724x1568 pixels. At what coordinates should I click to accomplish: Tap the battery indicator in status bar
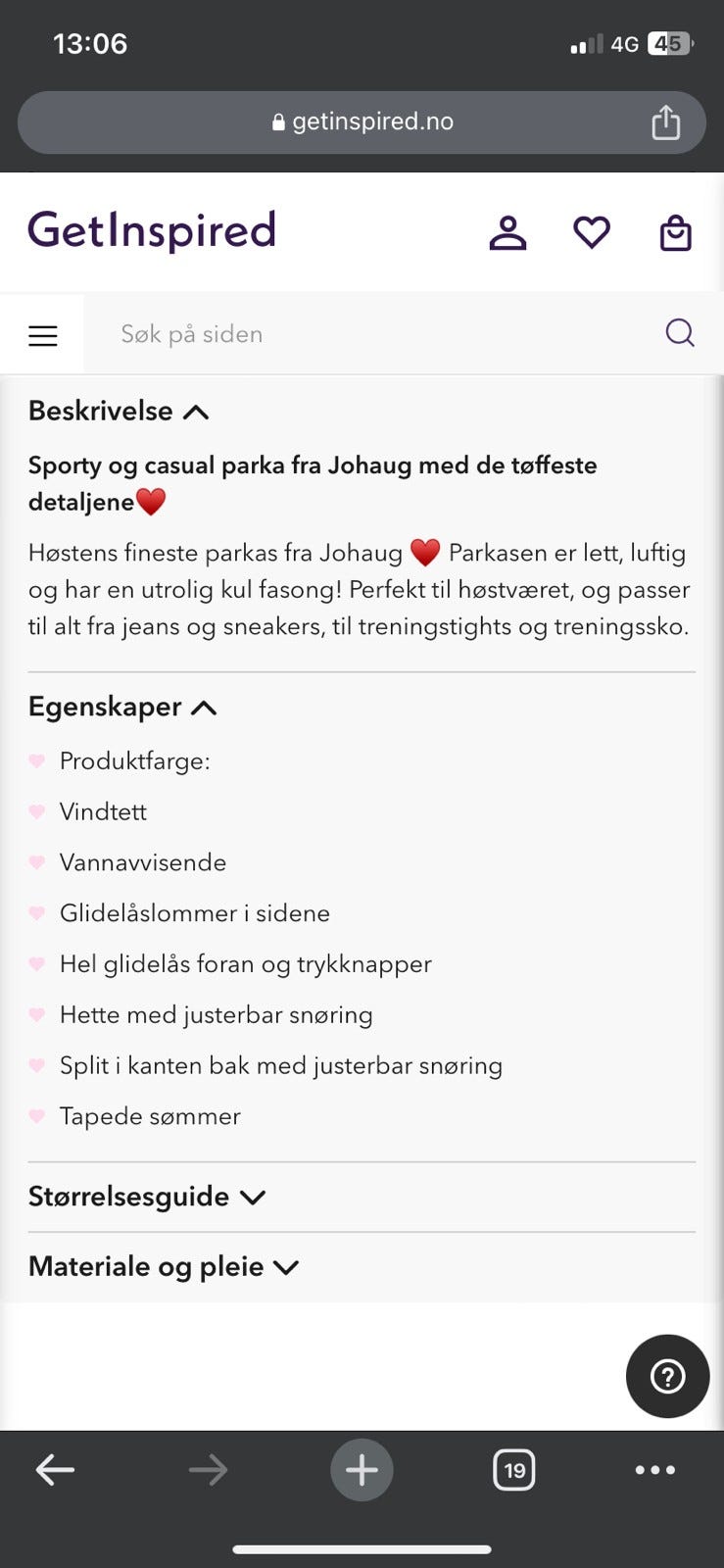pyautogui.click(x=671, y=44)
